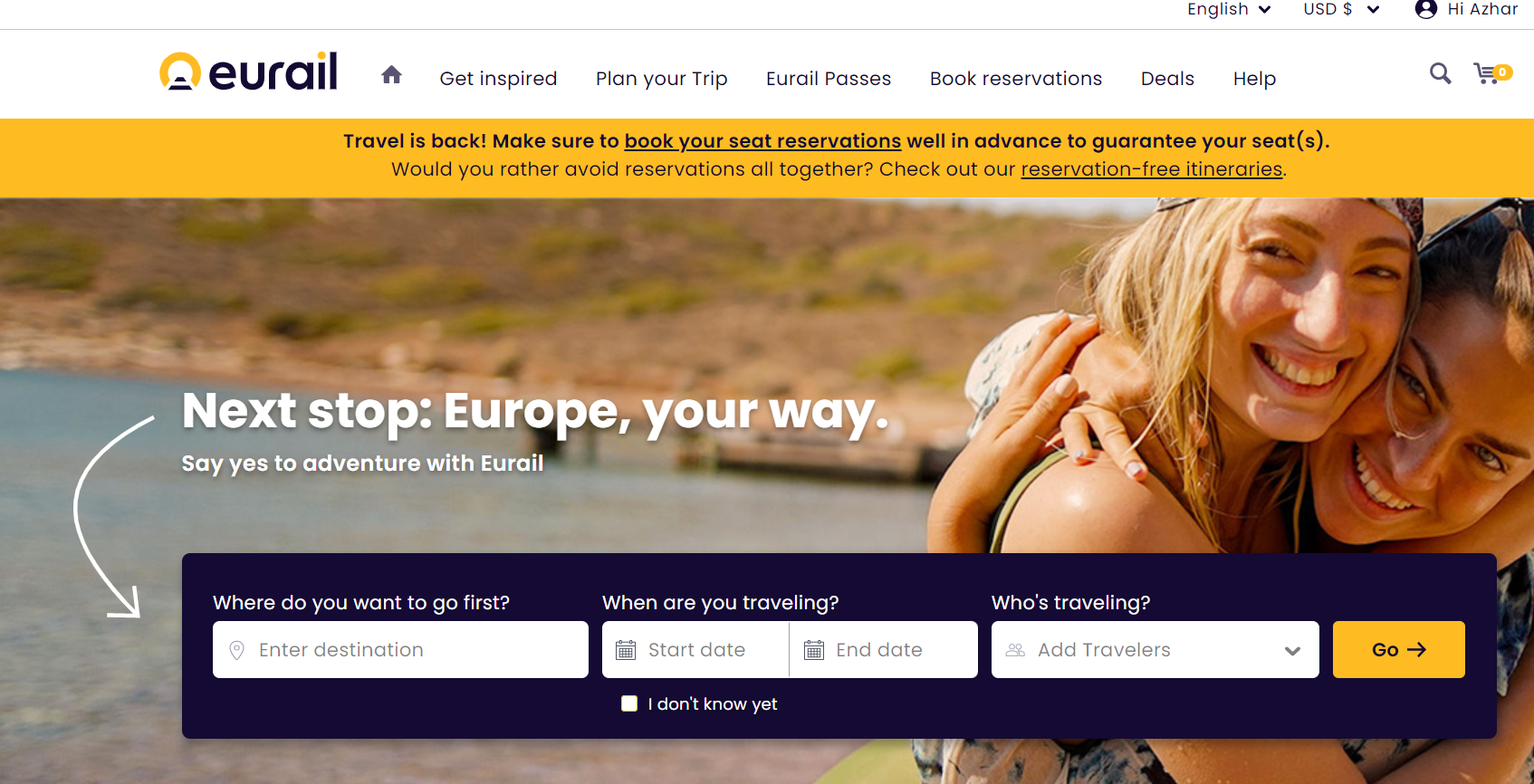Image resolution: width=1534 pixels, height=784 pixels.
Task: Check the "I don't know yet" box
Action: (629, 703)
